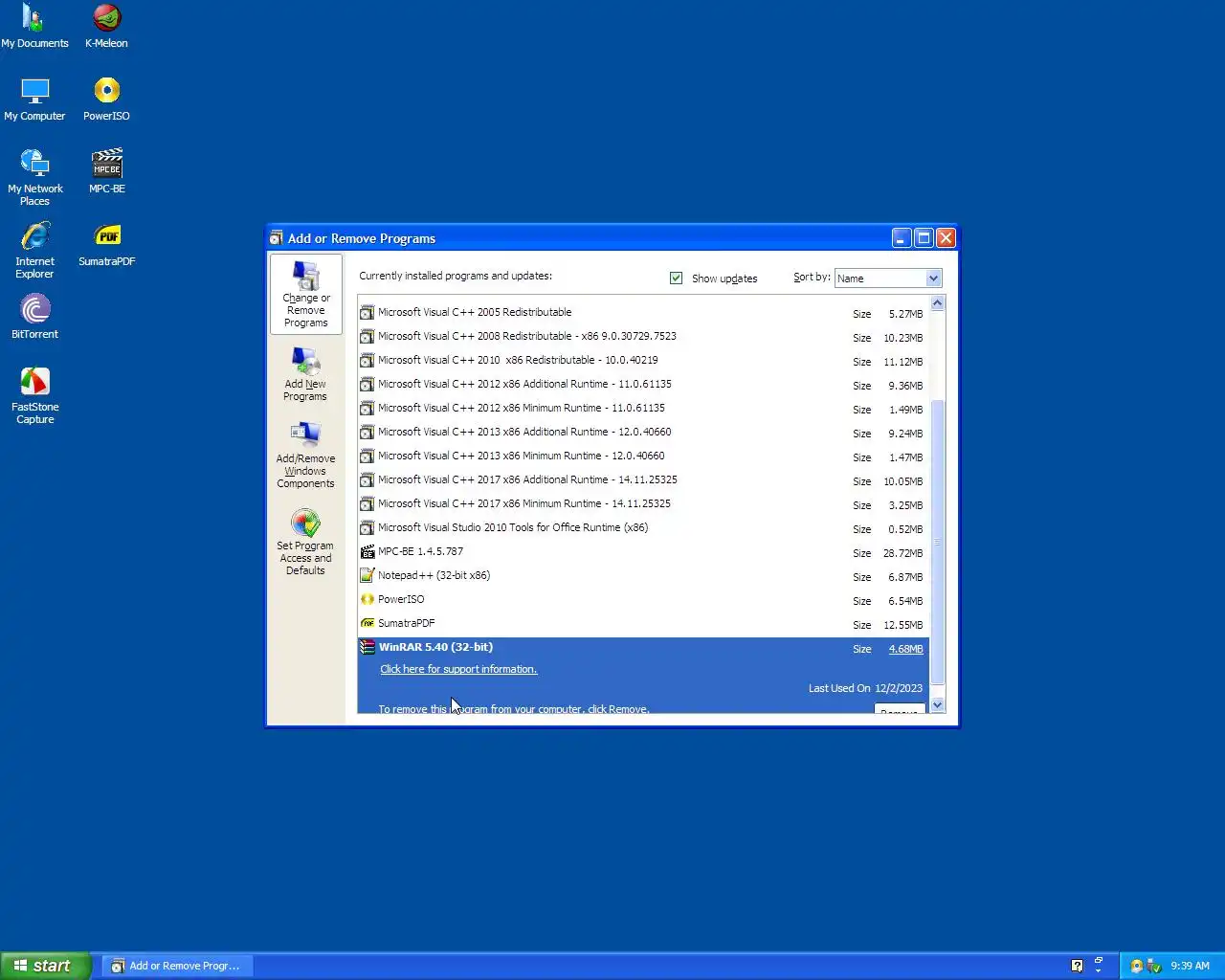Screen dimensions: 1225x980
Task: Select Visual C++ 2012 x86 Additional Runtime row
Action: tap(642, 384)
